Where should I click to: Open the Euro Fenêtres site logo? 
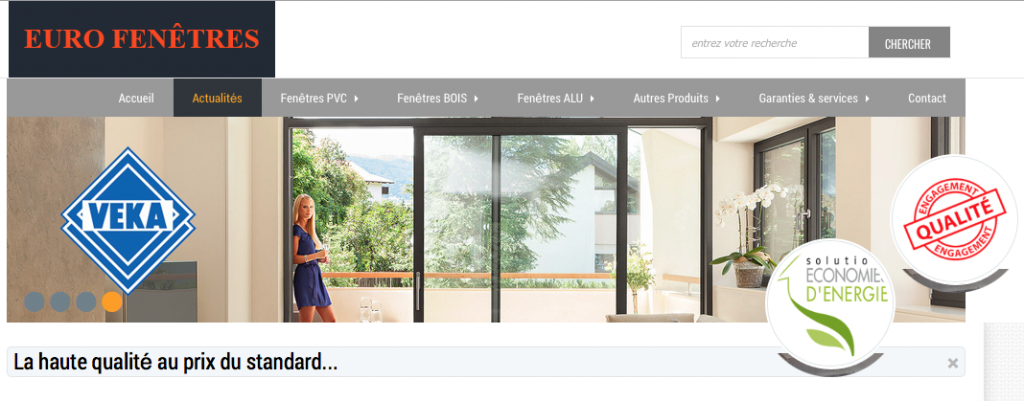coord(142,39)
